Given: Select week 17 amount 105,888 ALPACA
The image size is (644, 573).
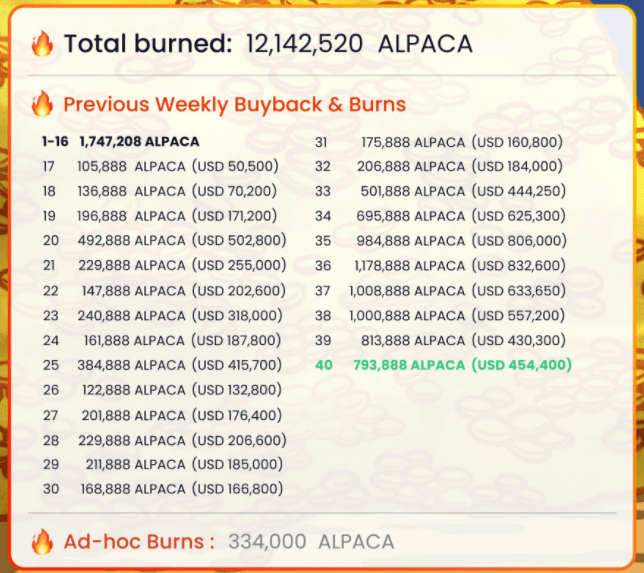Looking at the screenshot, I should 131,166.
